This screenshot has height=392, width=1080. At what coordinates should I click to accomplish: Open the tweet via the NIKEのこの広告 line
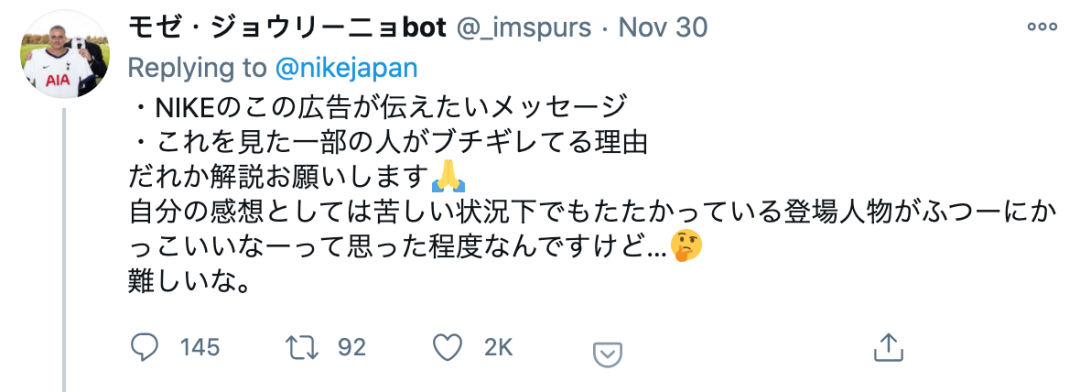click(378, 108)
